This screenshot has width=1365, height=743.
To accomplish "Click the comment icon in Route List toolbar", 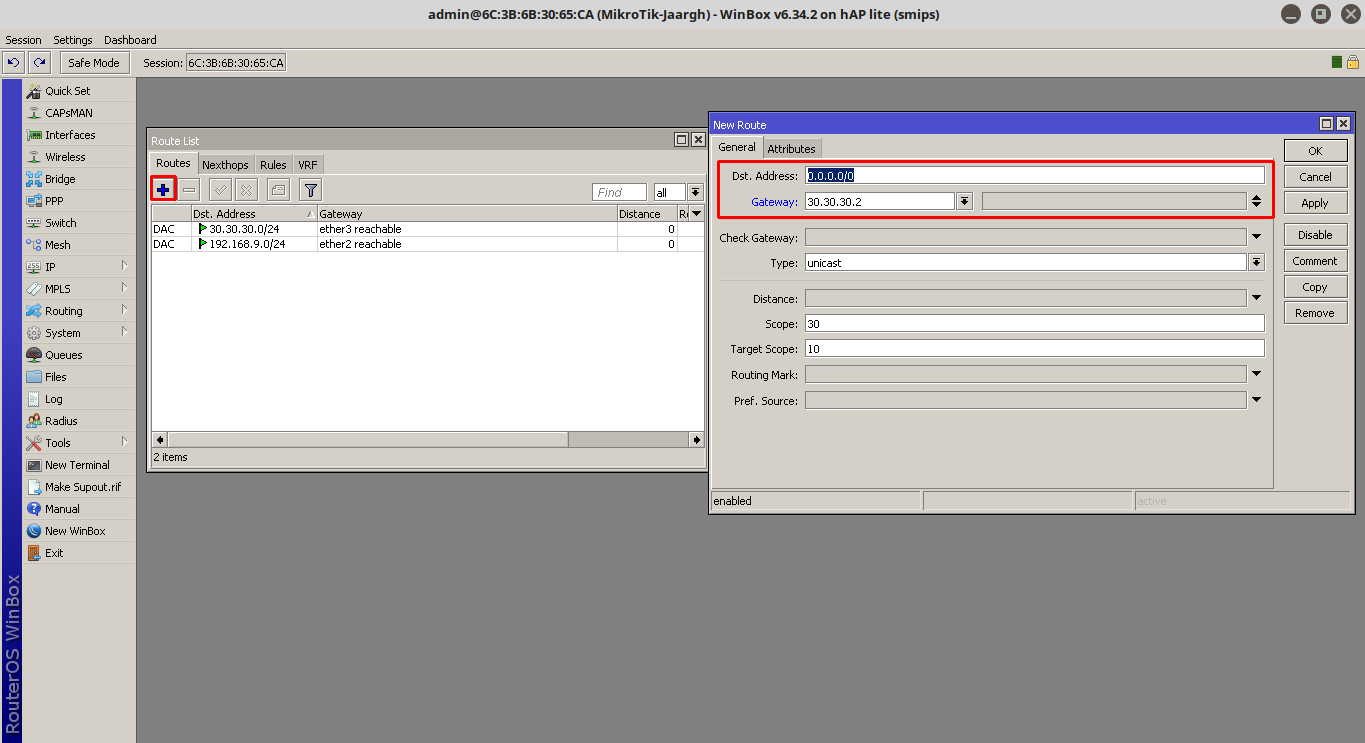I will click(x=278, y=189).
